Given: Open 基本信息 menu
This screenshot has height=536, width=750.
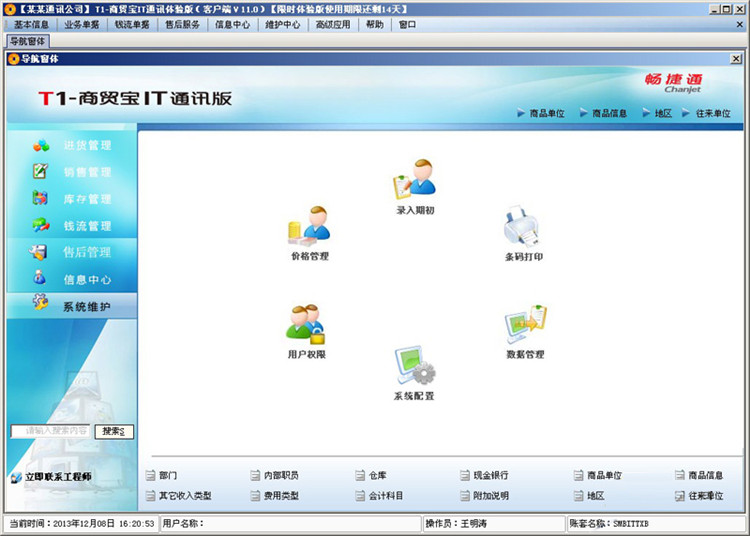Looking at the screenshot, I should click(x=31, y=24).
